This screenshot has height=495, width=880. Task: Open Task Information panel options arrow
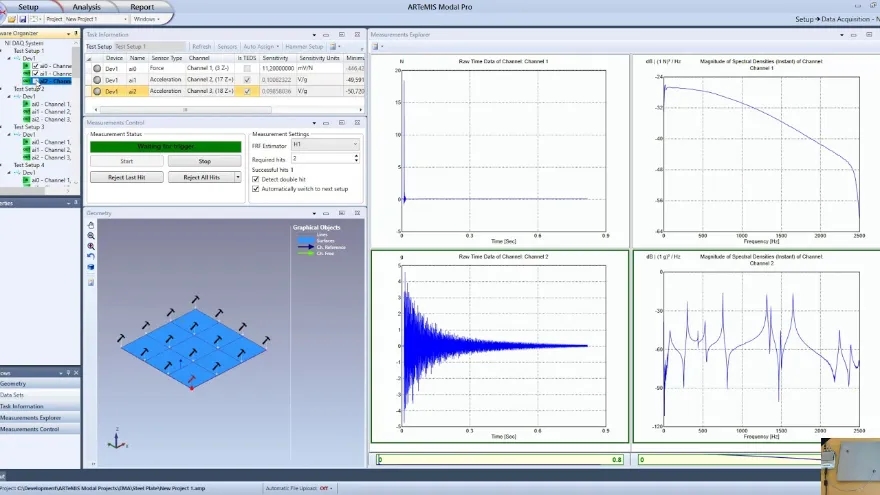click(314, 35)
